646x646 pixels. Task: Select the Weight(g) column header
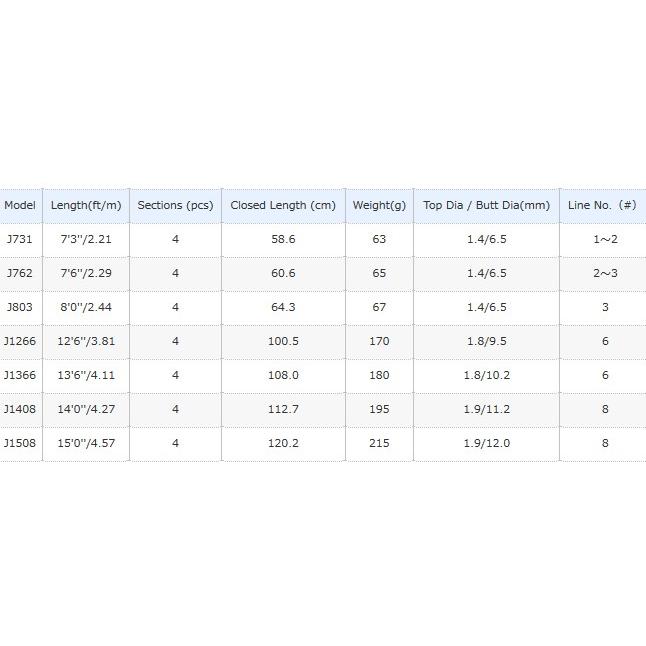point(379,205)
